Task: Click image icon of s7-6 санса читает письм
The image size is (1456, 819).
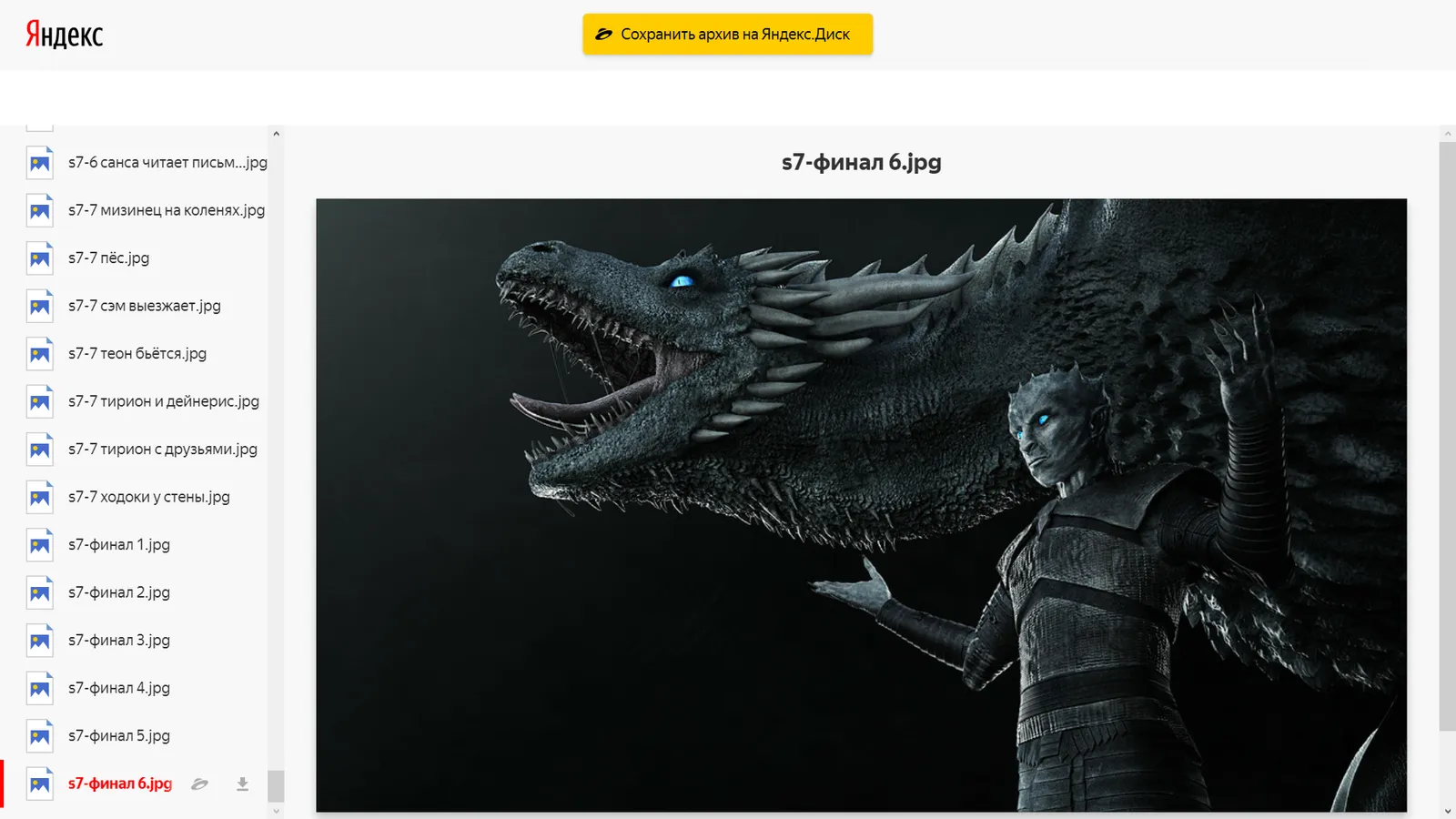Action: [39, 163]
